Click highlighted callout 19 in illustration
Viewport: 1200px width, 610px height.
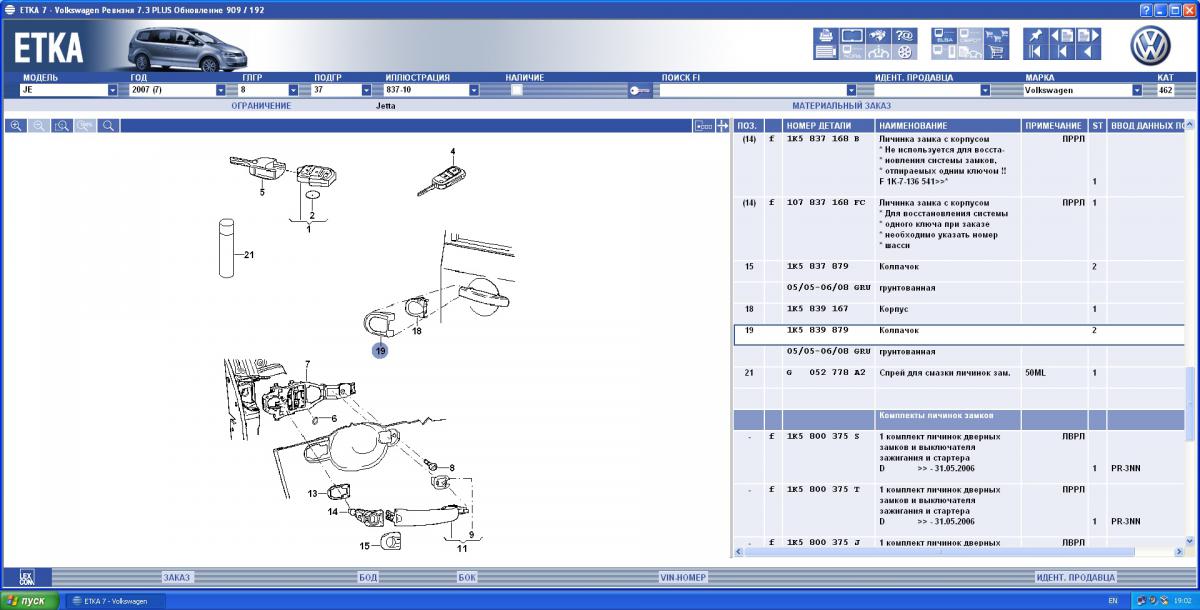(380, 350)
